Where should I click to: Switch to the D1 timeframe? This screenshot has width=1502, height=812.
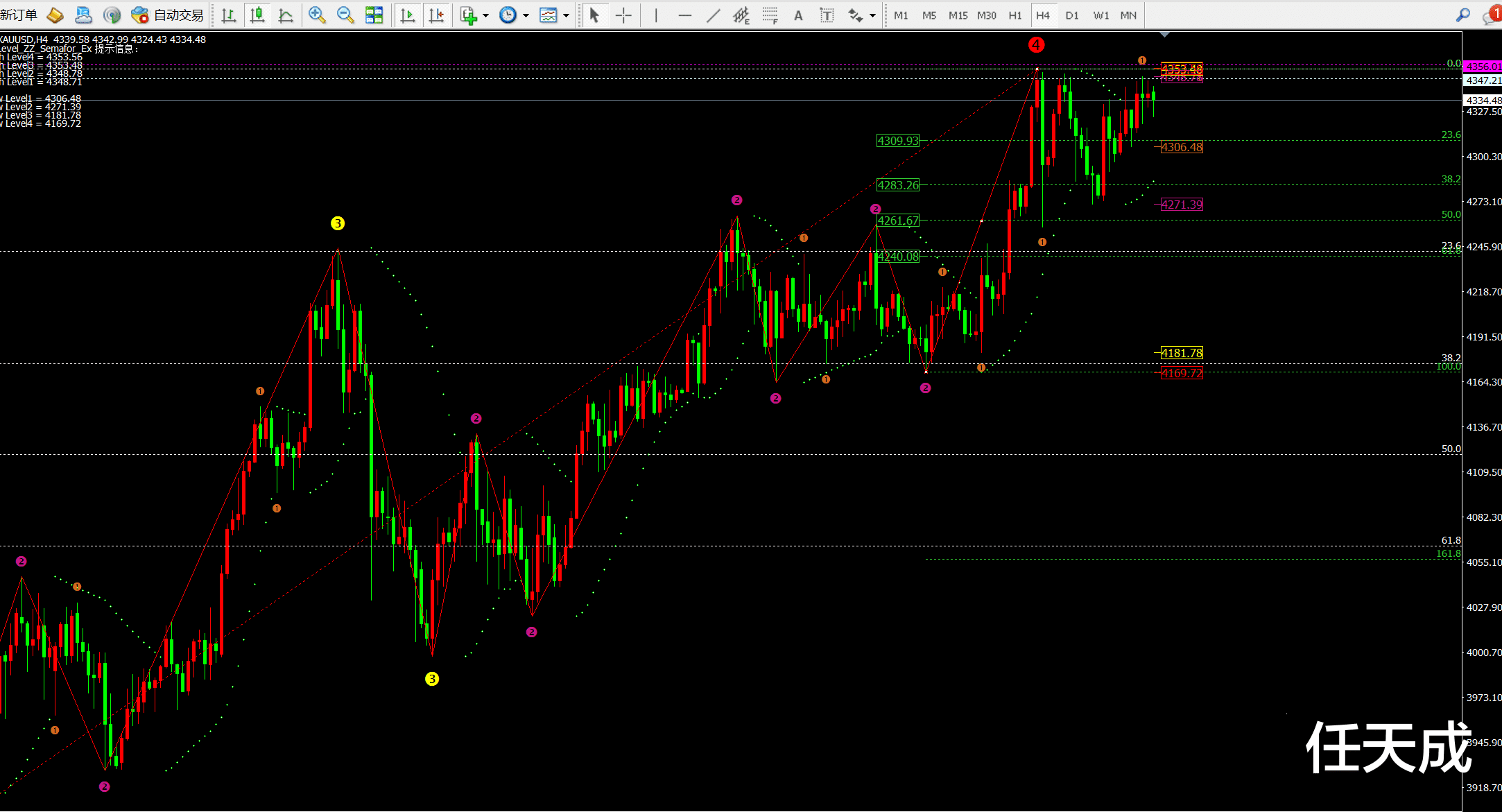point(1072,15)
